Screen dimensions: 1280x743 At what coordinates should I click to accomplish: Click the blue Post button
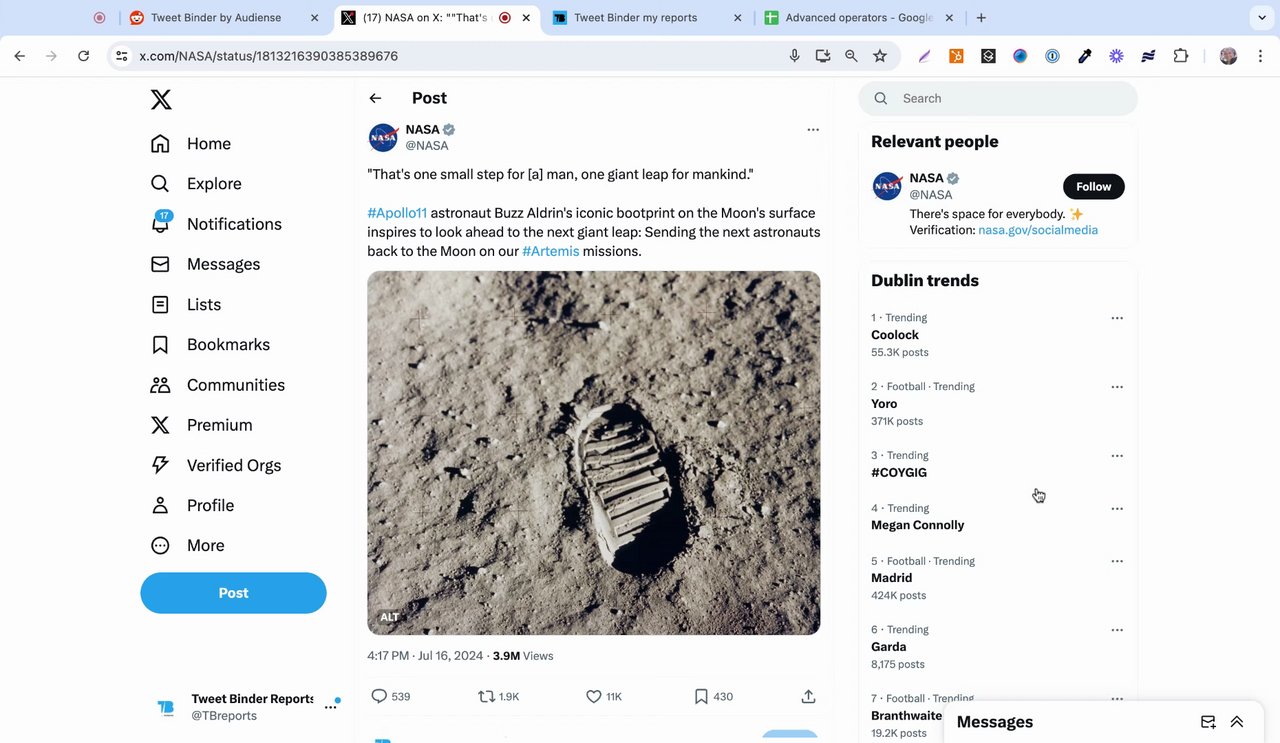click(233, 593)
